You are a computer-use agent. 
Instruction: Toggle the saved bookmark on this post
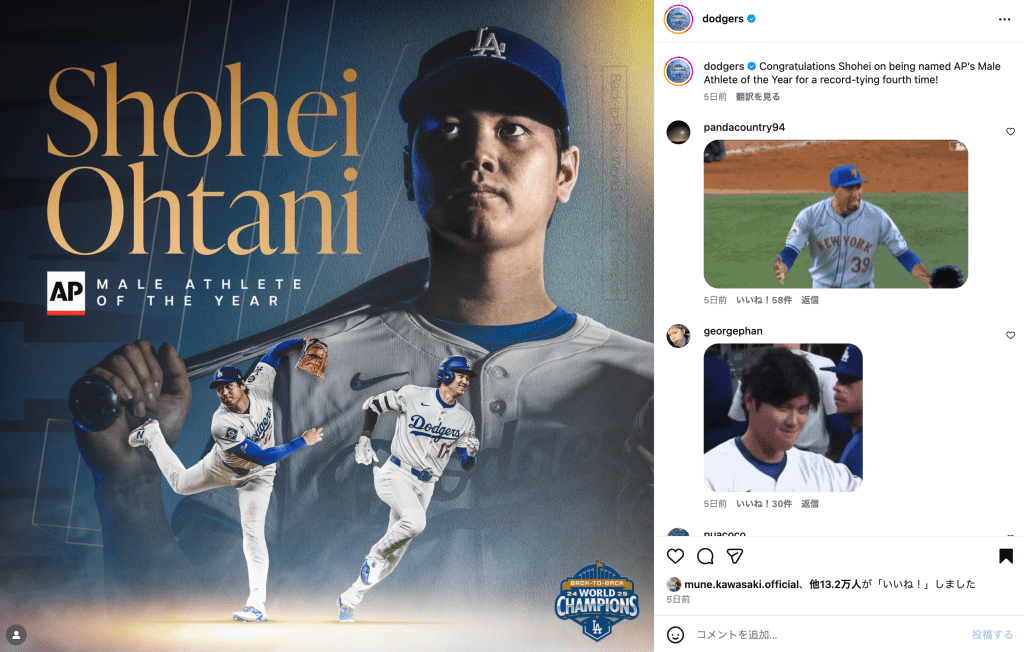[1006, 556]
